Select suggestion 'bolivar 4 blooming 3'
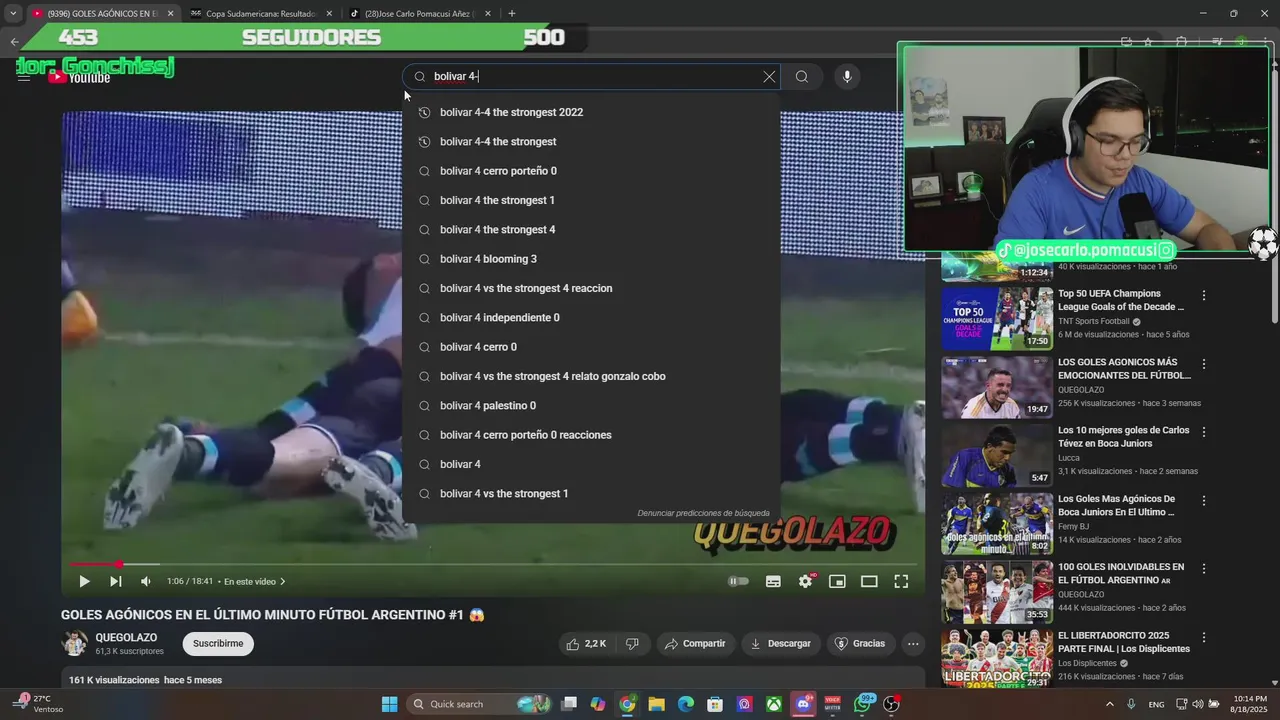The height and width of the screenshot is (720, 1280). pos(591,259)
